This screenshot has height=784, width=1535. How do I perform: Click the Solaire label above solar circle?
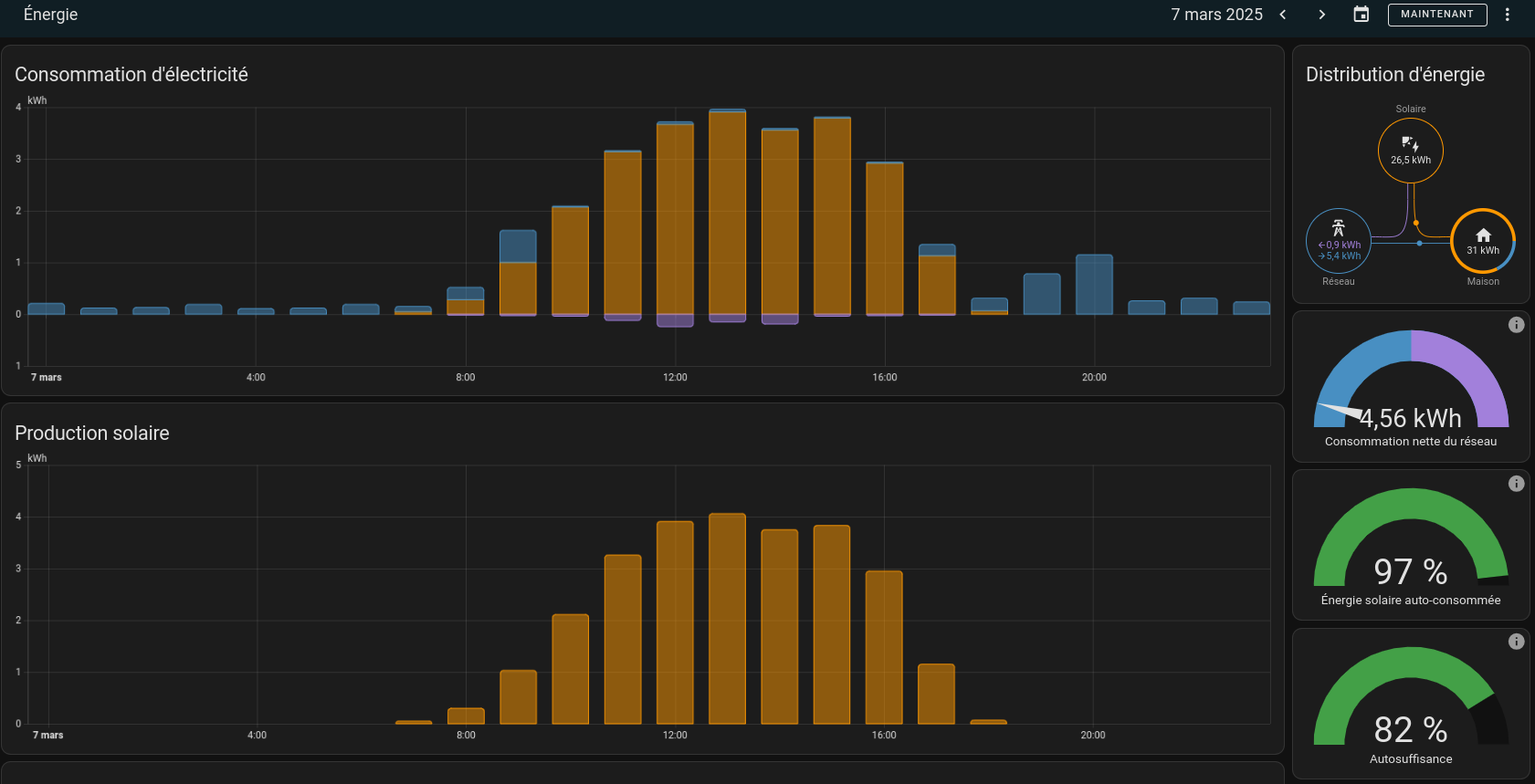[x=1411, y=109]
